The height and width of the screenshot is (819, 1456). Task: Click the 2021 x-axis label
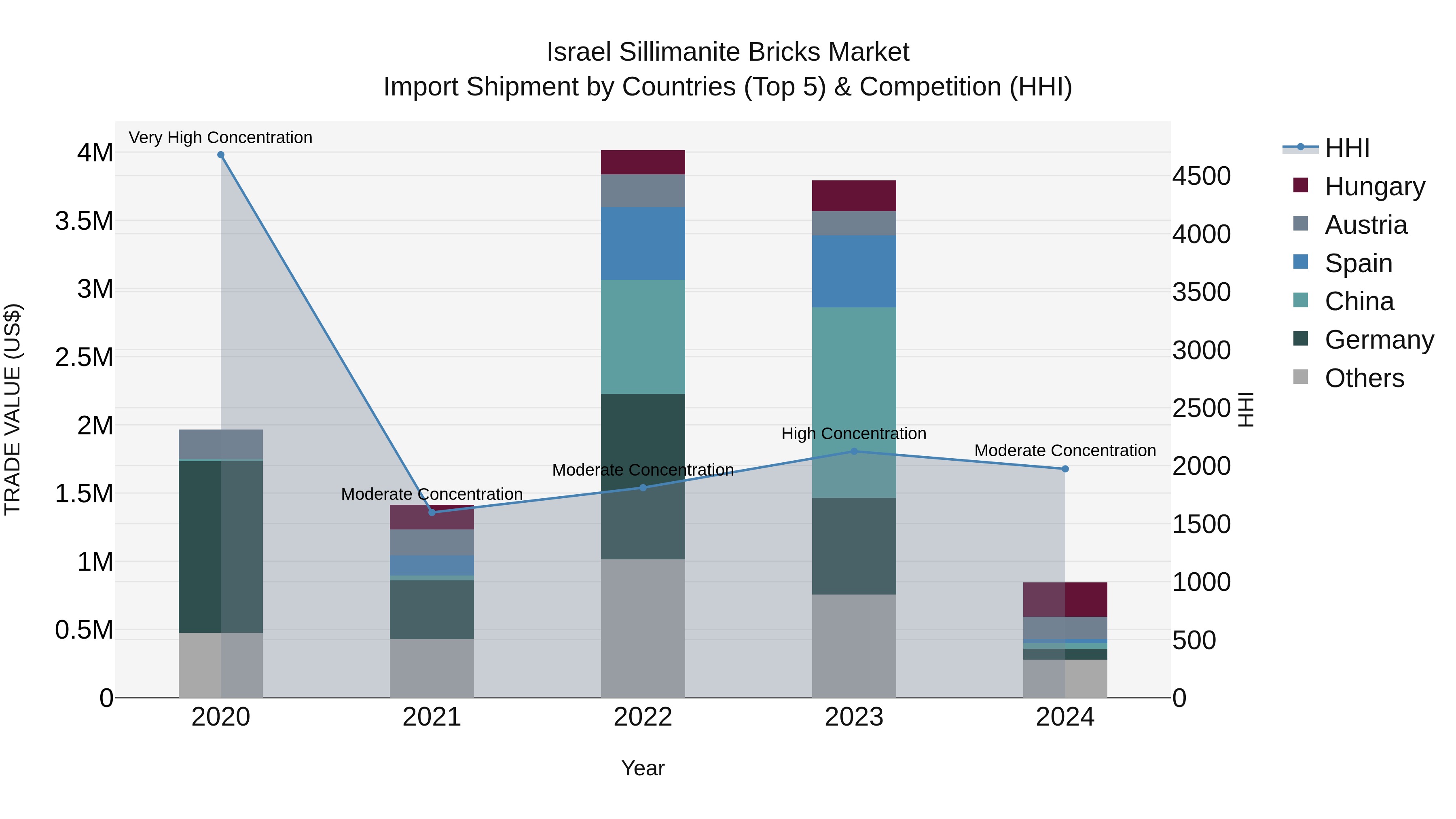432,717
